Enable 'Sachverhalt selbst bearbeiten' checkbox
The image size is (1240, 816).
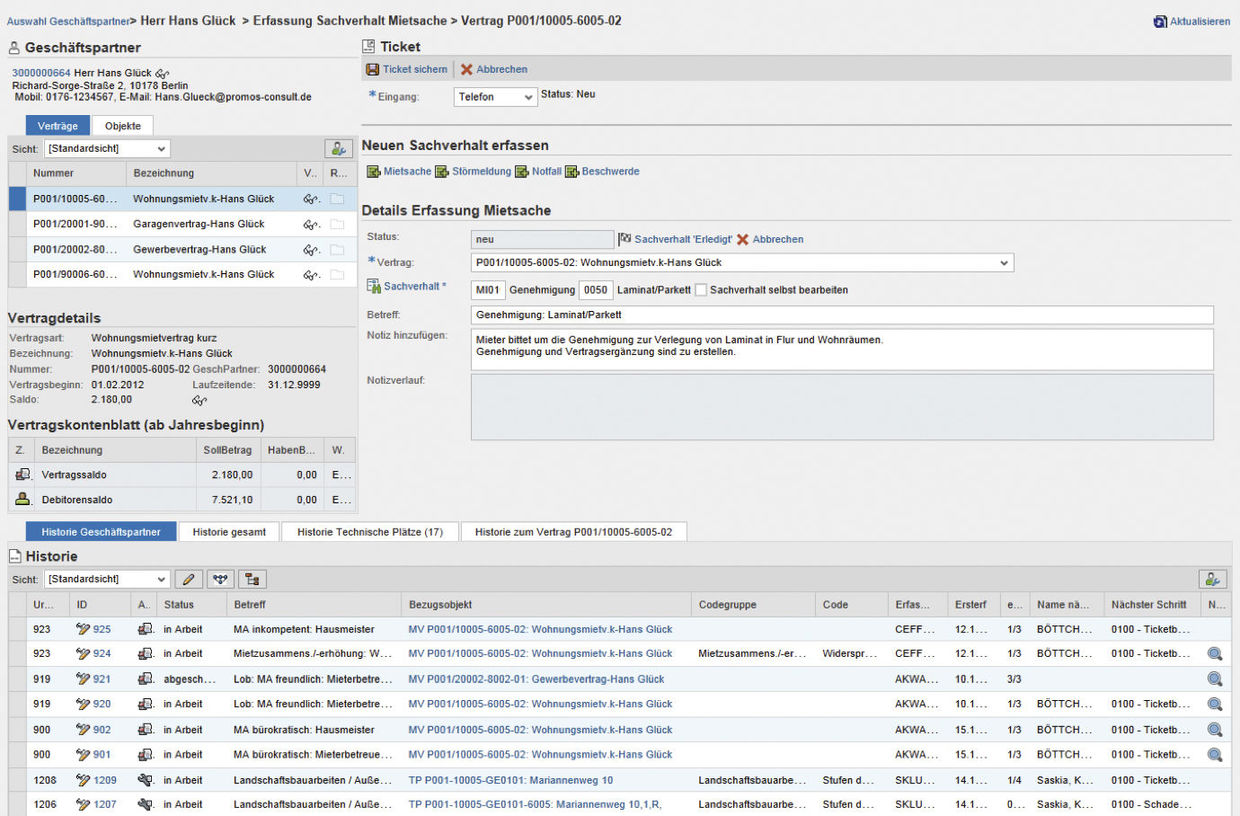(x=701, y=290)
